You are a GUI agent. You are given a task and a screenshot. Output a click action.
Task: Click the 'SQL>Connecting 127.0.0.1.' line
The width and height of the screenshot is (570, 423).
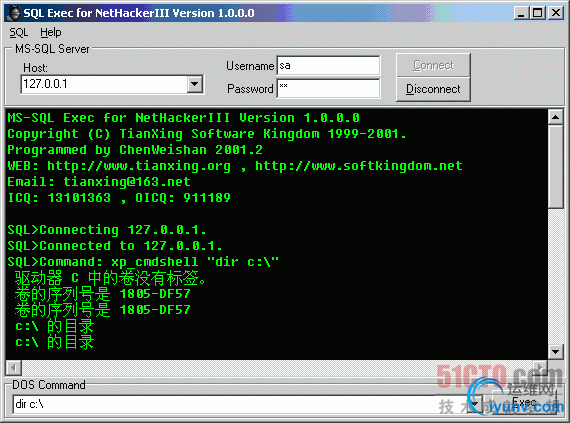pos(107,230)
